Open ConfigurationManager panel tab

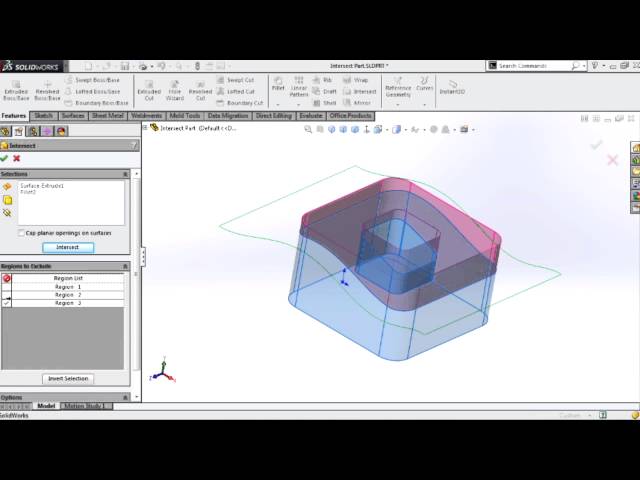pos(33,131)
